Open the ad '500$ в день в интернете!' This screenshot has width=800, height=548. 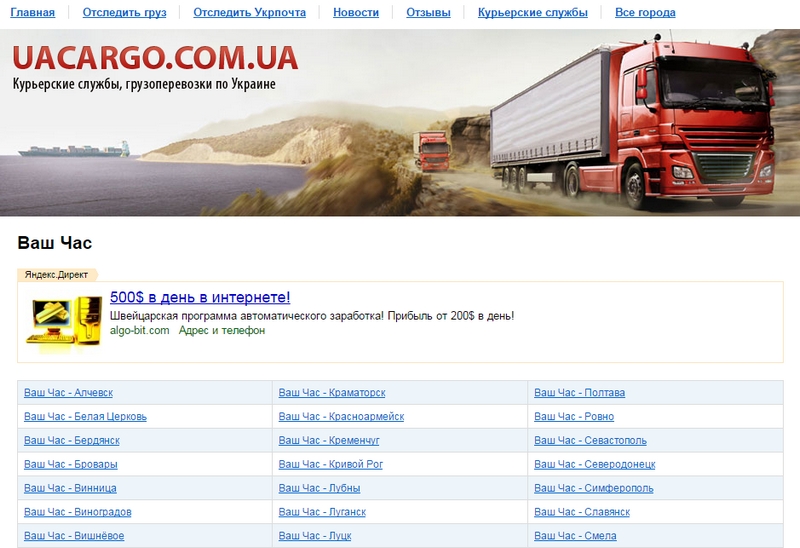[x=200, y=297]
